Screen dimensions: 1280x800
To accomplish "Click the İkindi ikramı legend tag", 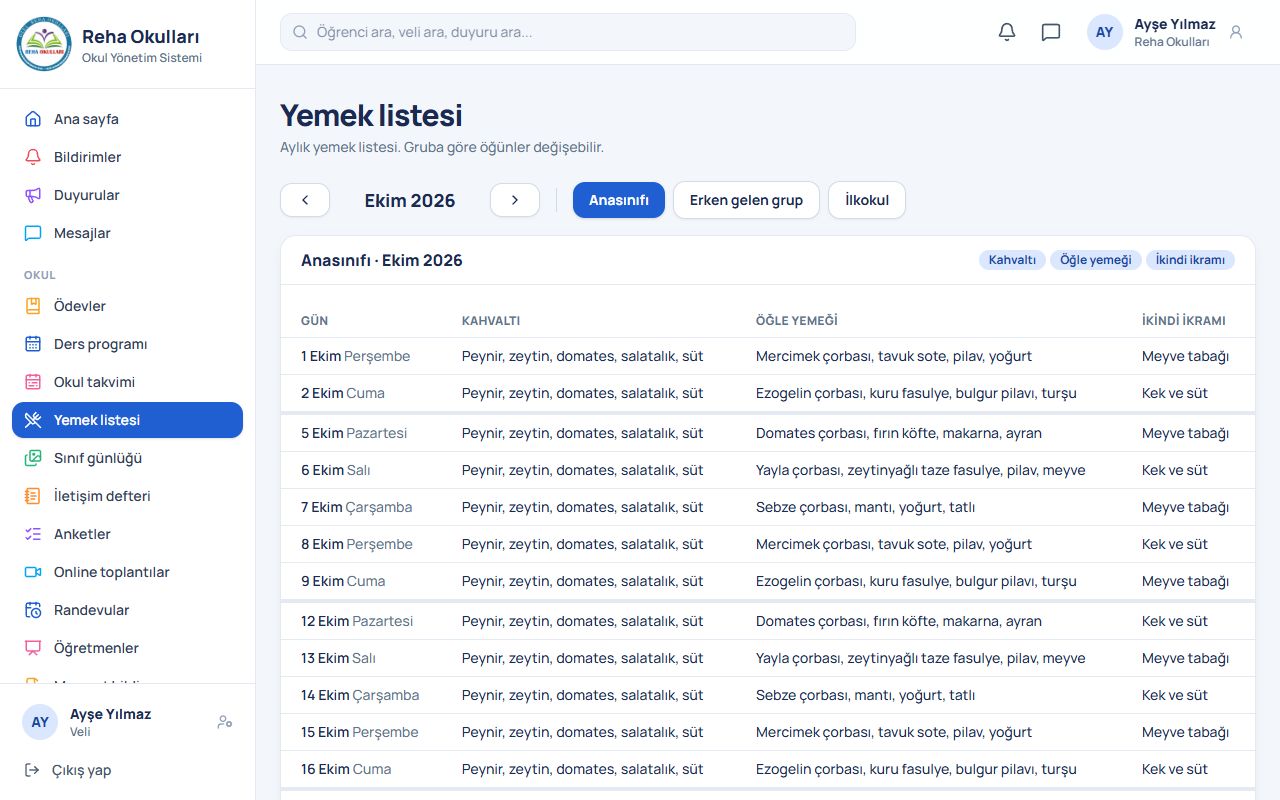I will pyautogui.click(x=1190, y=260).
